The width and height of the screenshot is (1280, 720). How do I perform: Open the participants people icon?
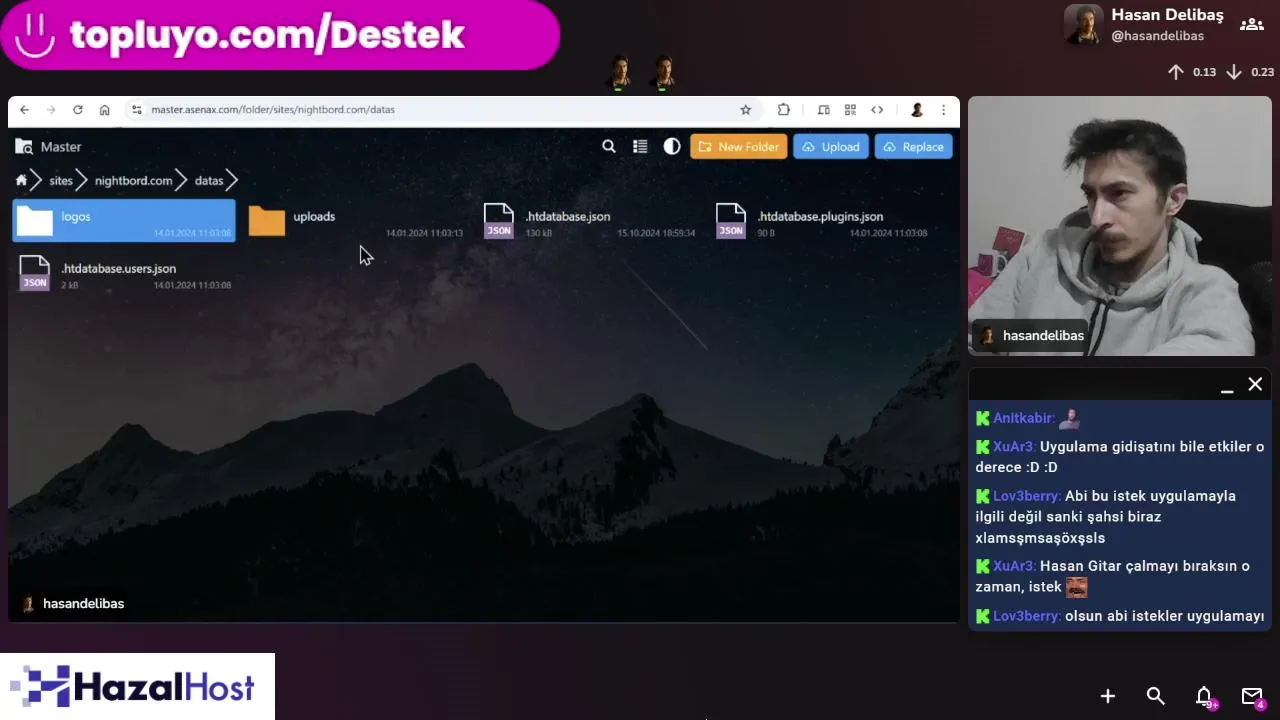pyautogui.click(x=1252, y=24)
